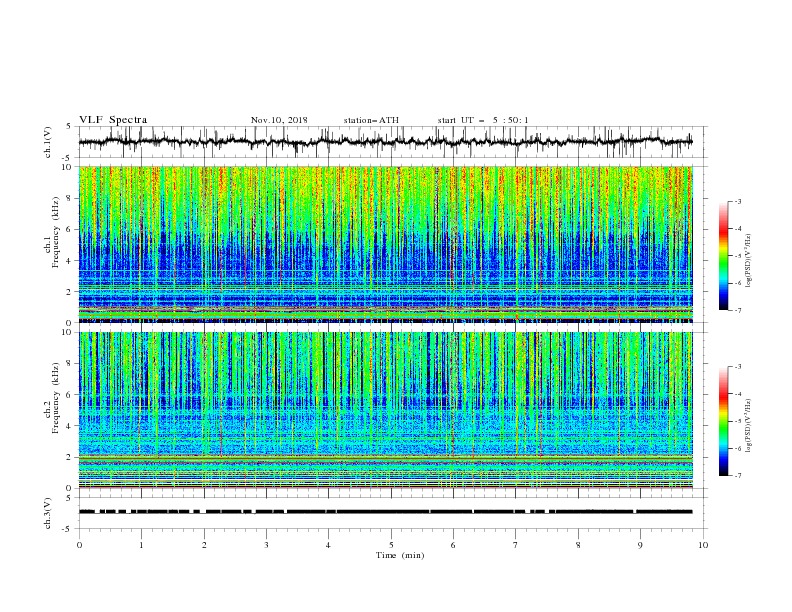The width and height of the screenshot is (792, 612).
Task: Click time axis tick label "10"
Action: [703, 545]
